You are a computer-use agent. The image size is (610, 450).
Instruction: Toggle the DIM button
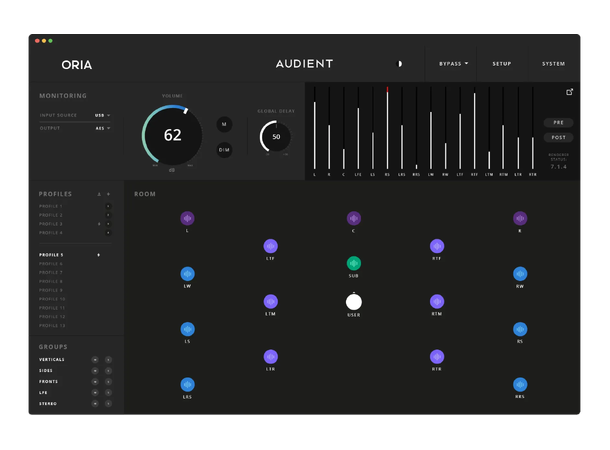(x=224, y=150)
